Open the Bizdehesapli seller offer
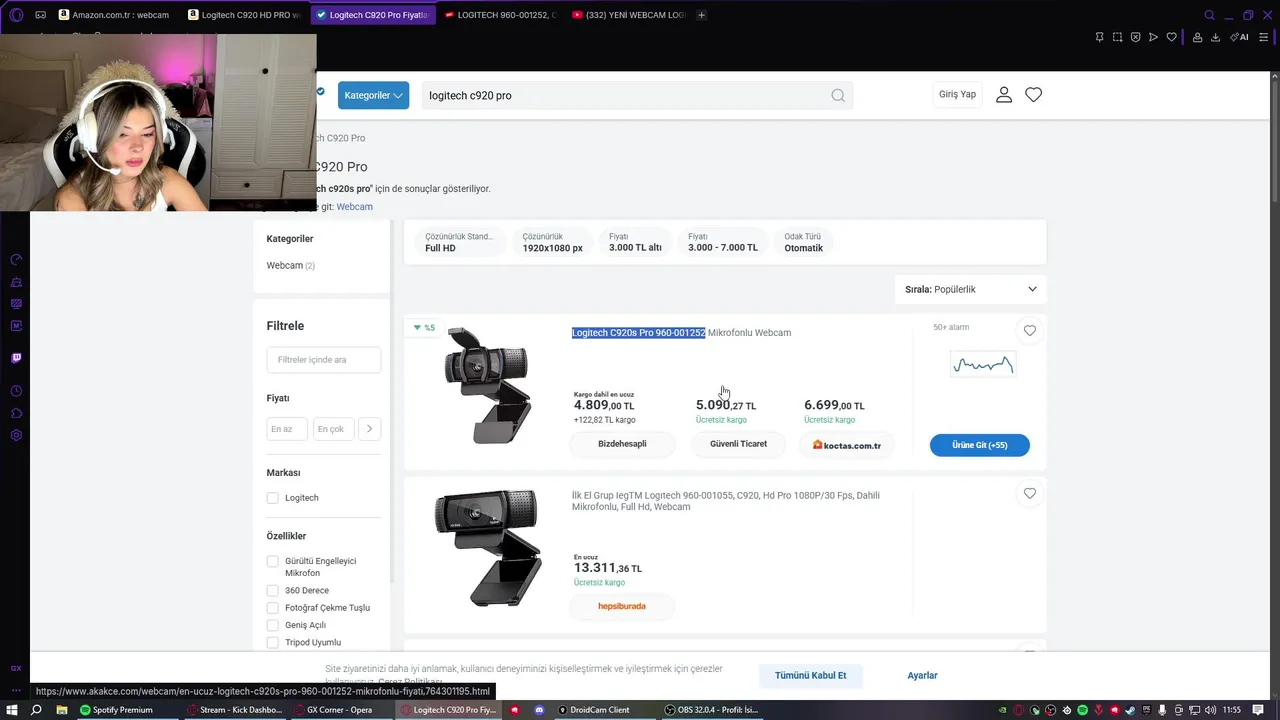 pos(622,444)
